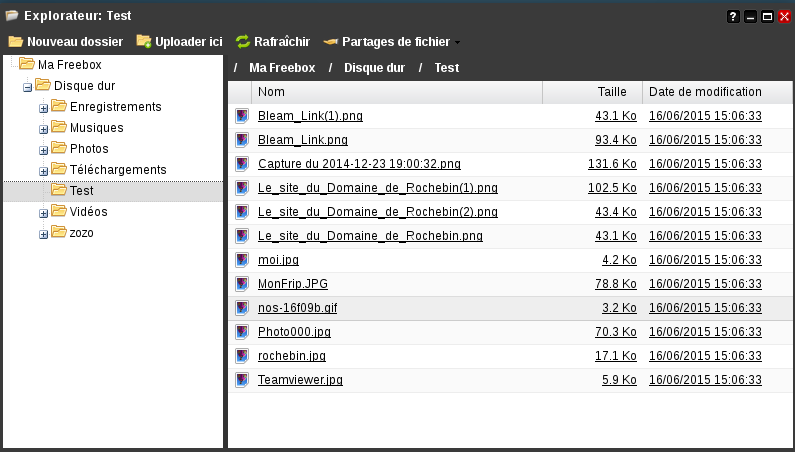Click the green Rafraîchir refresh icon
Image resolution: width=795 pixels, height=452 pixels.
click(x=243, y=42)
